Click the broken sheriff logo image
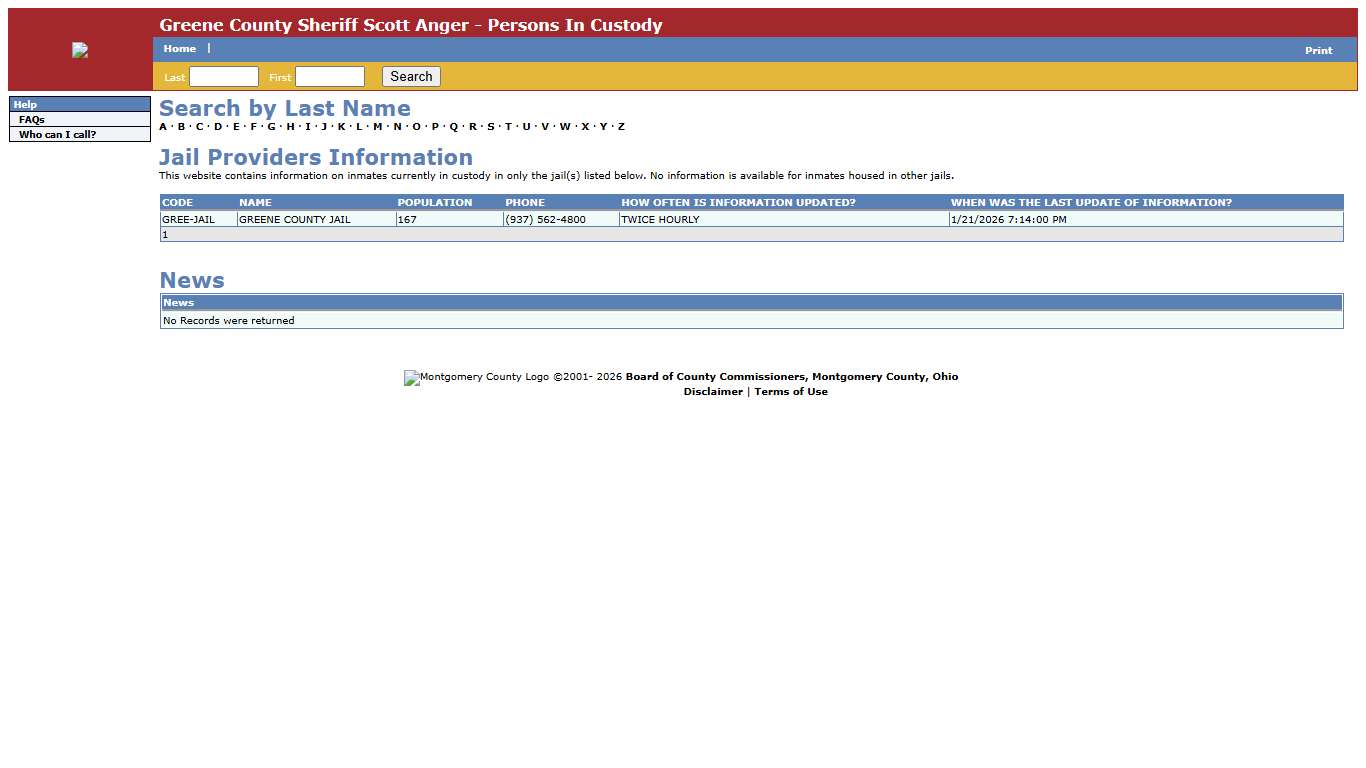This screenshot has width=1366, height=768. (x=80, y=50)
